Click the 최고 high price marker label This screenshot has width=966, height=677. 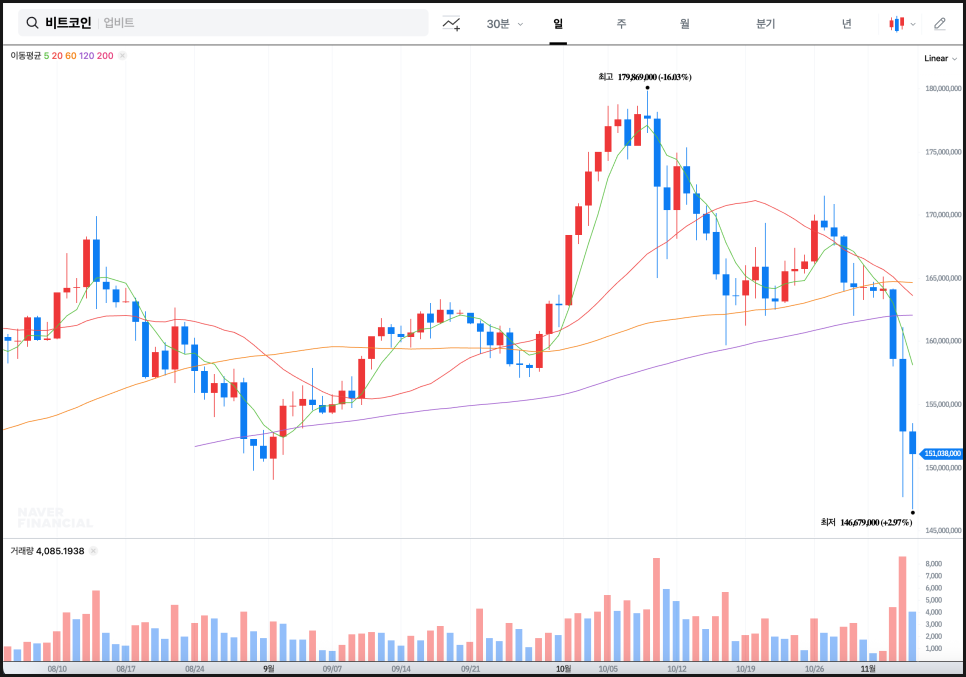[x=645, y=76]
